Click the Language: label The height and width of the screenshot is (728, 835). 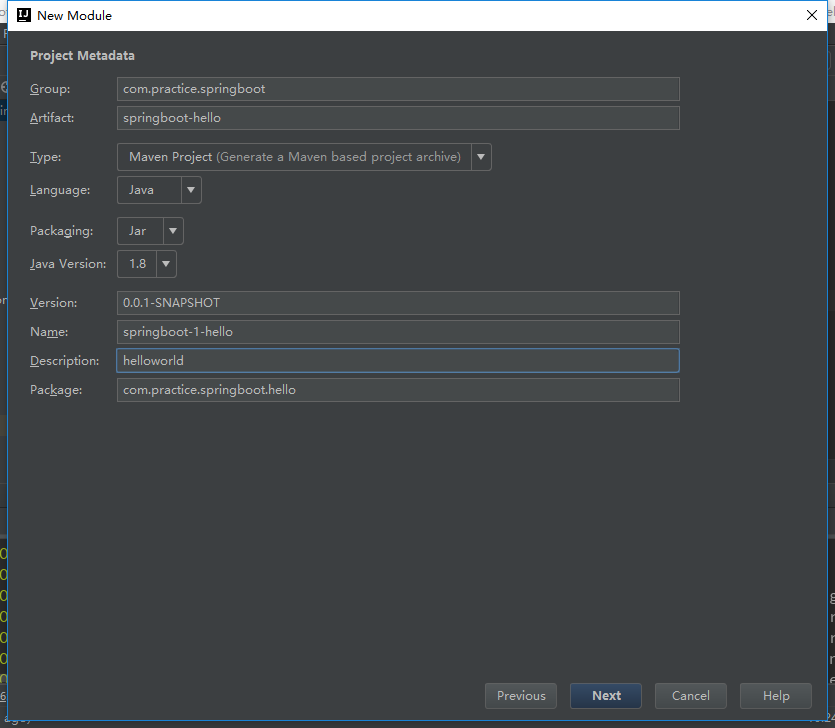60,190
